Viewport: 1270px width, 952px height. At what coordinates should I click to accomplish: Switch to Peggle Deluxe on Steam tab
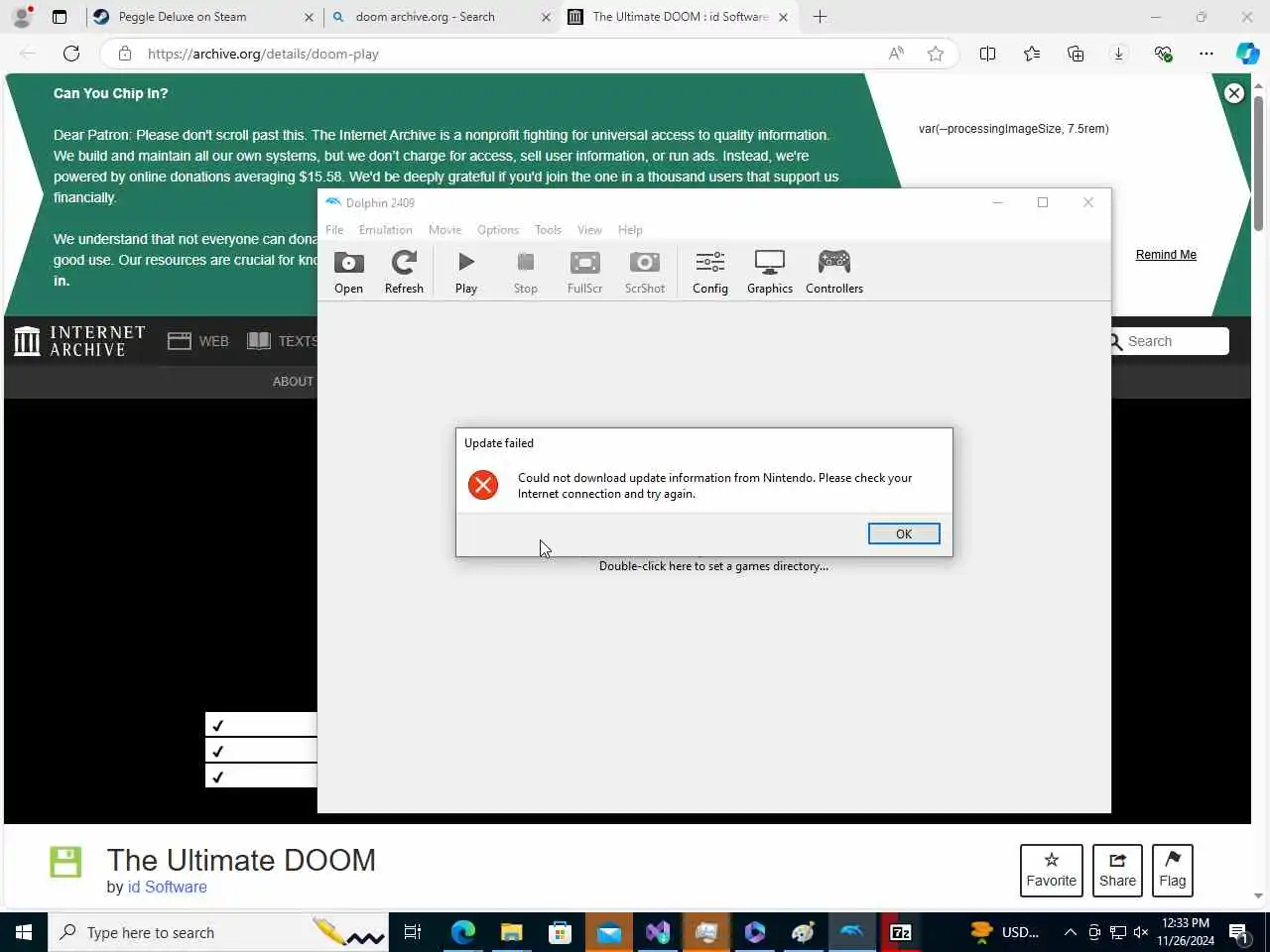pyautogui.click(x=202, y=17)
